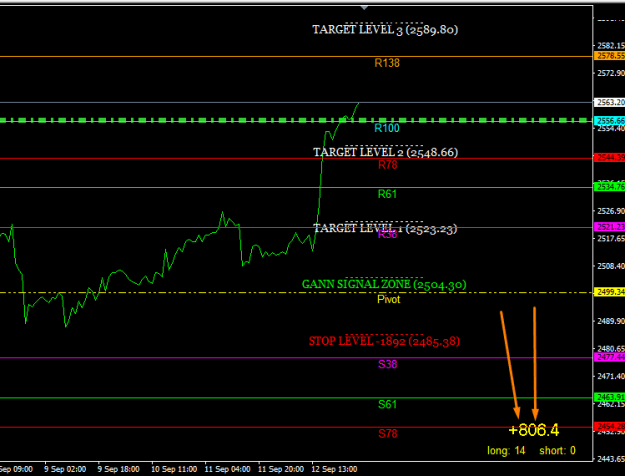Click the cyan 2556.66 price tag
Image resolution: width=625 pixels, height=476 pixels.
609,120
